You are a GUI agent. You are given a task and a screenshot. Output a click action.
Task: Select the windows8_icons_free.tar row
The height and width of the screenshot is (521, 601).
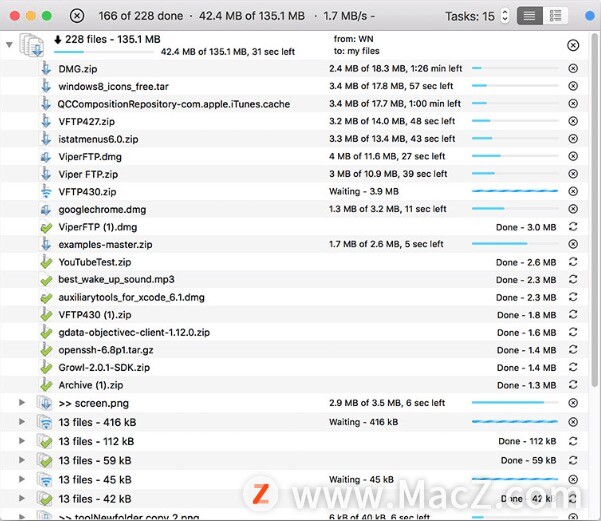point(294,86)
